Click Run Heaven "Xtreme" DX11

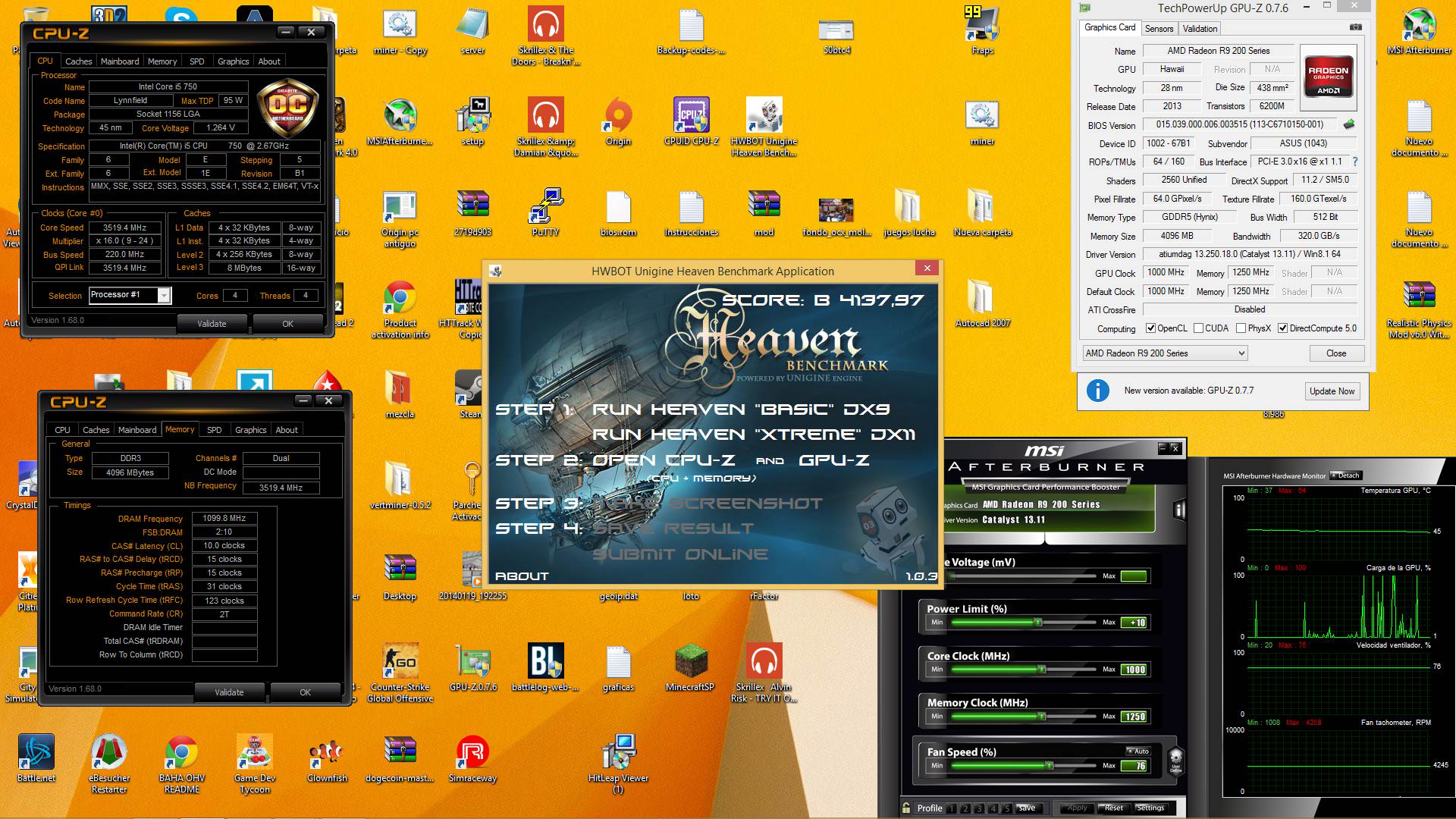click(754, 435)
